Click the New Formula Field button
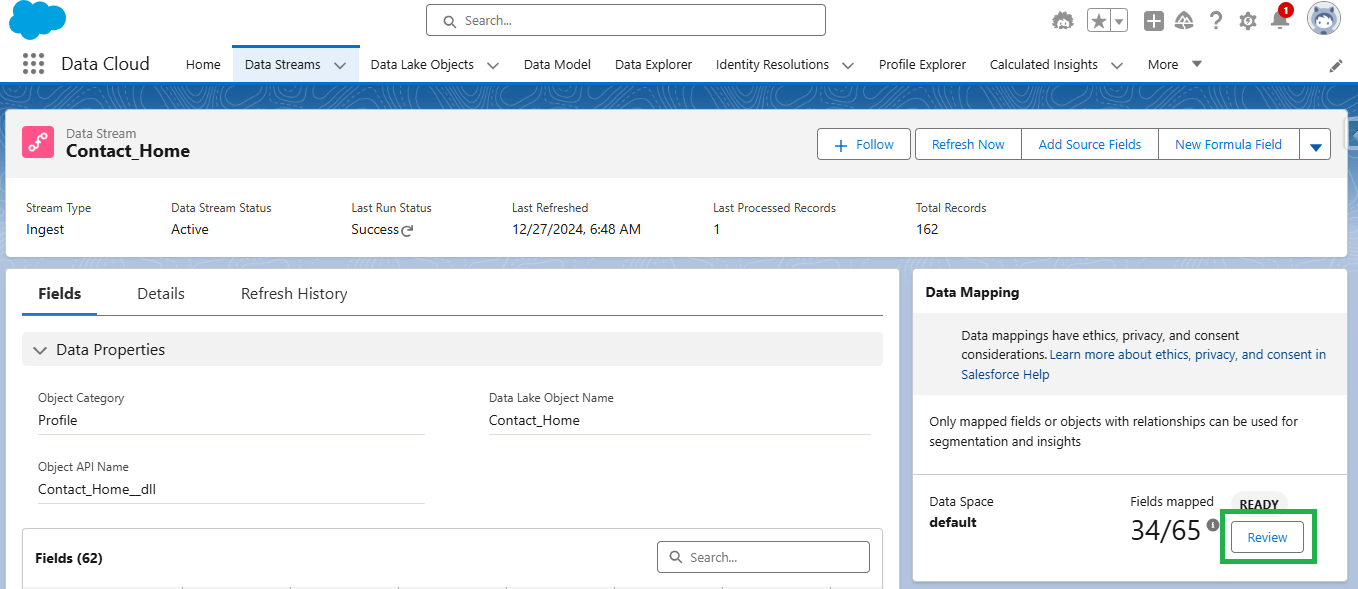Screen dimensions: 1358x589 coord(1228,144)
